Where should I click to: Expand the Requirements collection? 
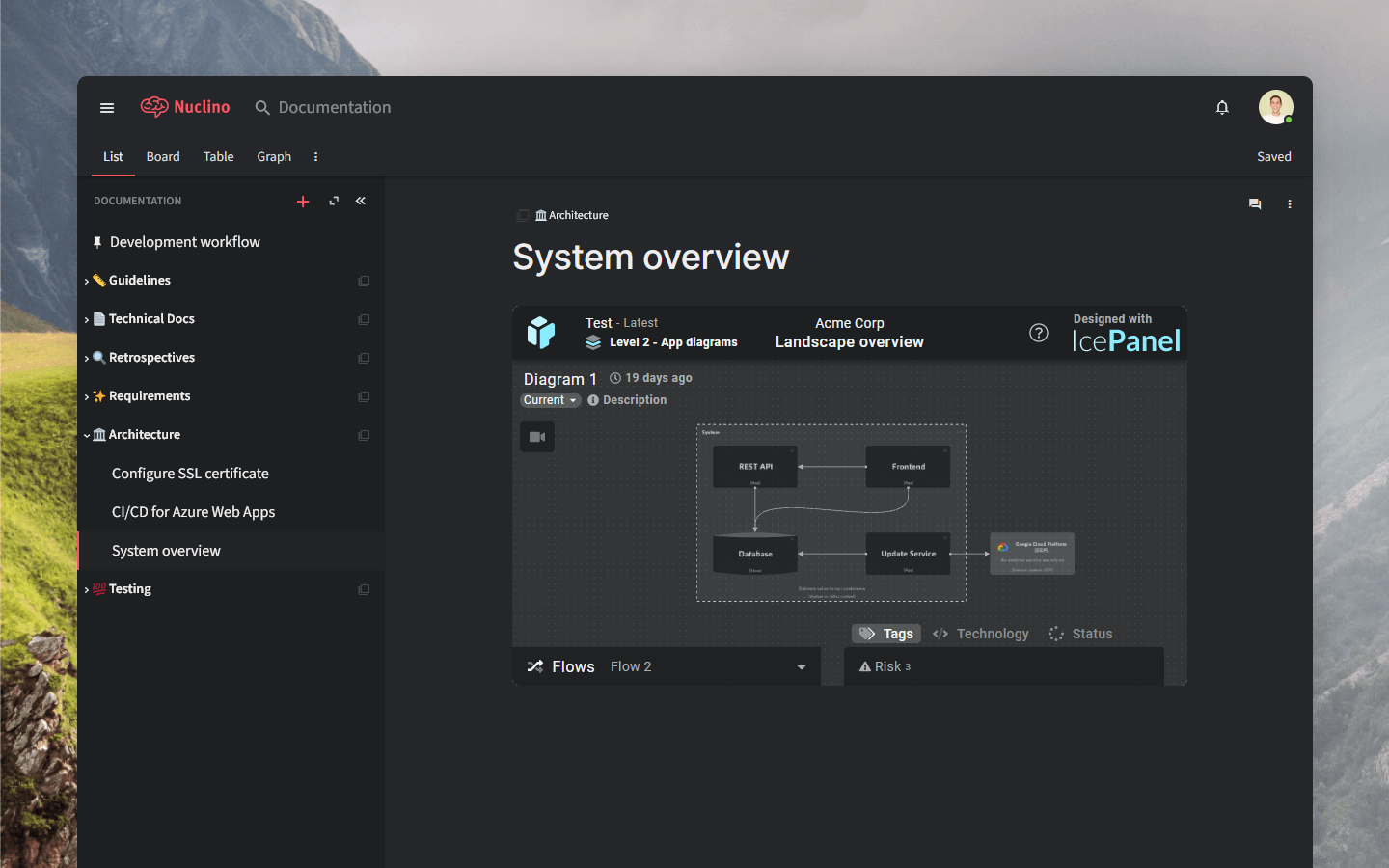(x=87, y=397)
